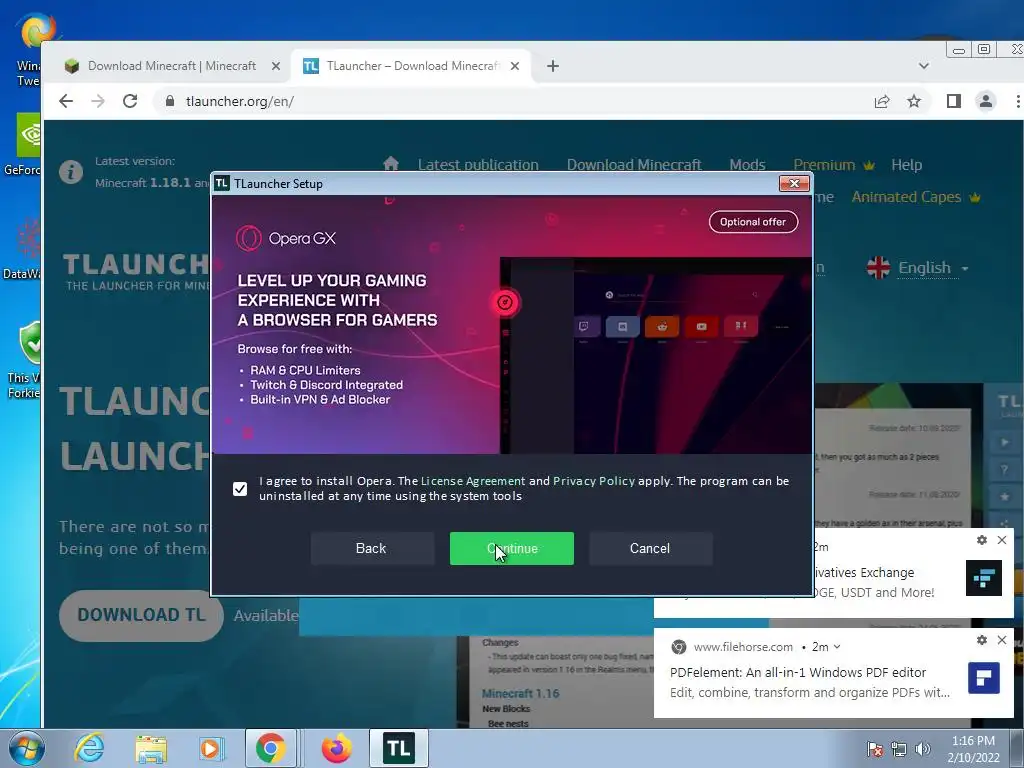Open the Premium menu item
The image size is (1024, 768).
[x=833, y=165]
